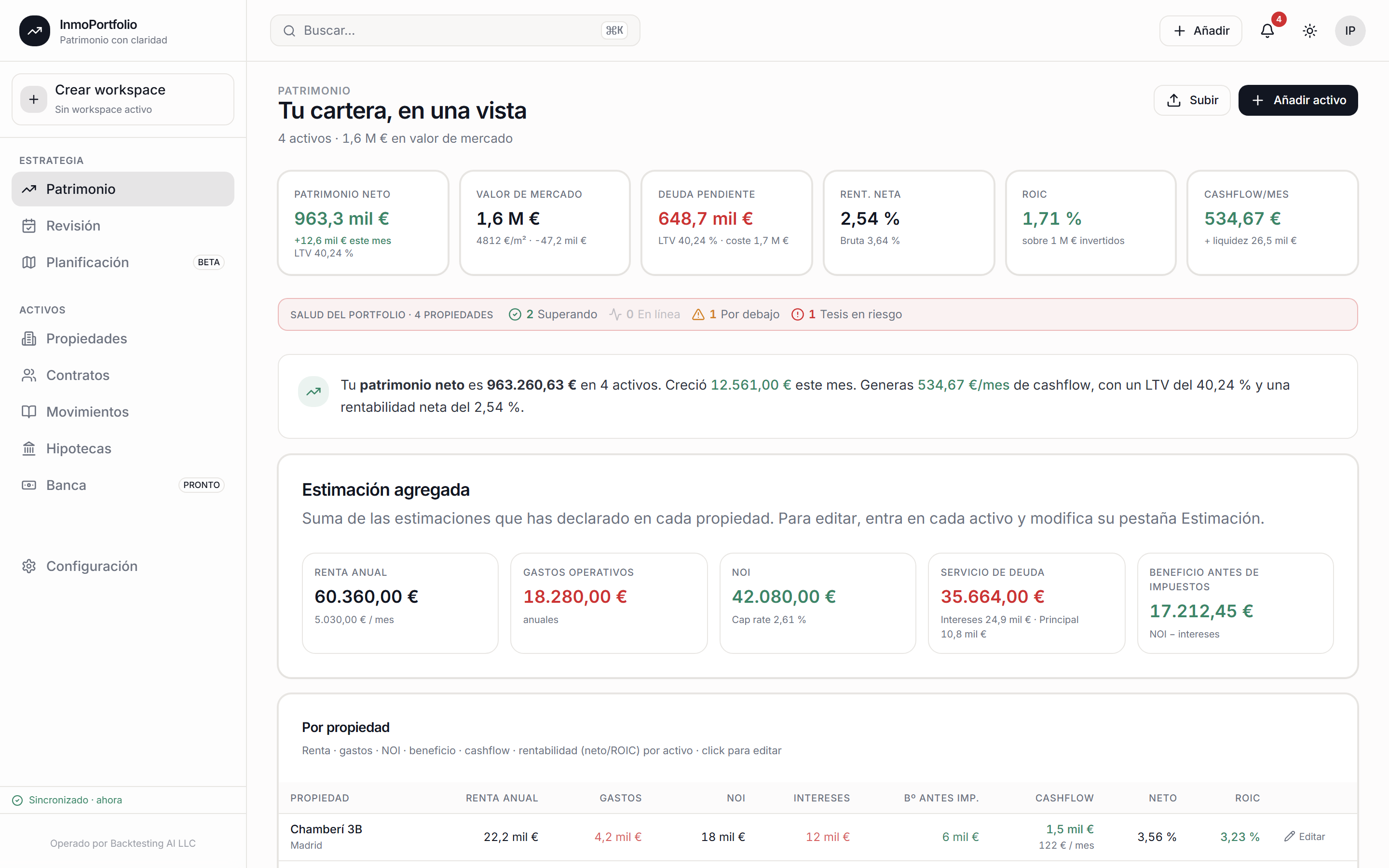Click the Revisión calendar icon
Screen dimensions: 1389x868
click(29, 226)
